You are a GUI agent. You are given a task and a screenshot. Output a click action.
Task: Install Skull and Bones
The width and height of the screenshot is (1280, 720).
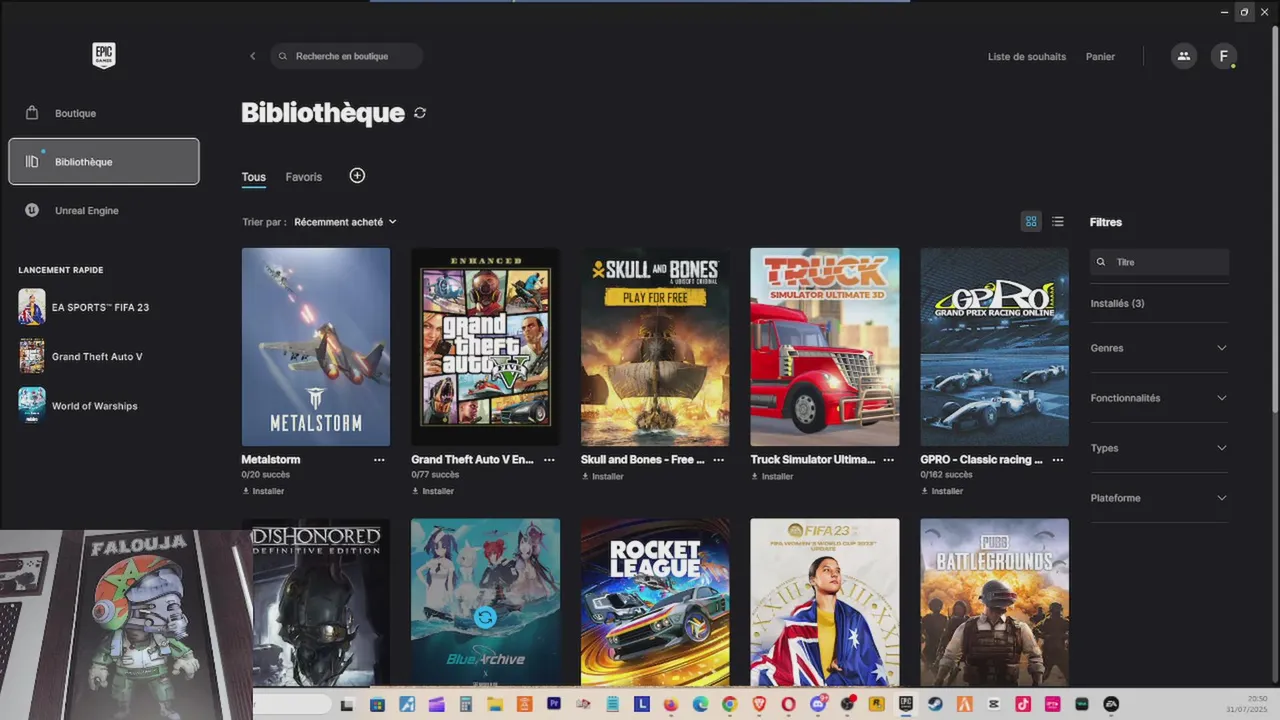(603, 476)
